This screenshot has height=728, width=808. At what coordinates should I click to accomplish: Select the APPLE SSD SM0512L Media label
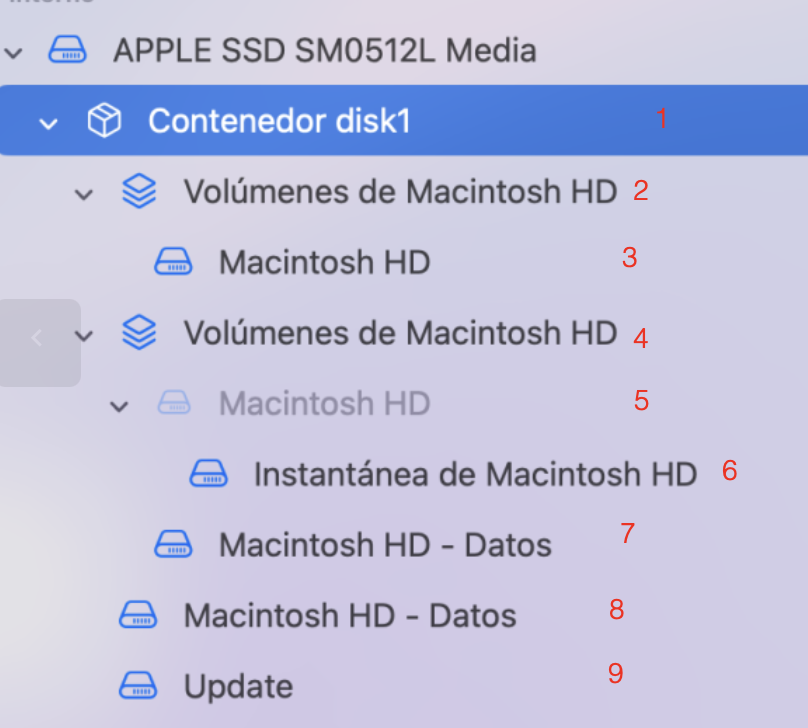pyautogui.click(x=324, y=51)
